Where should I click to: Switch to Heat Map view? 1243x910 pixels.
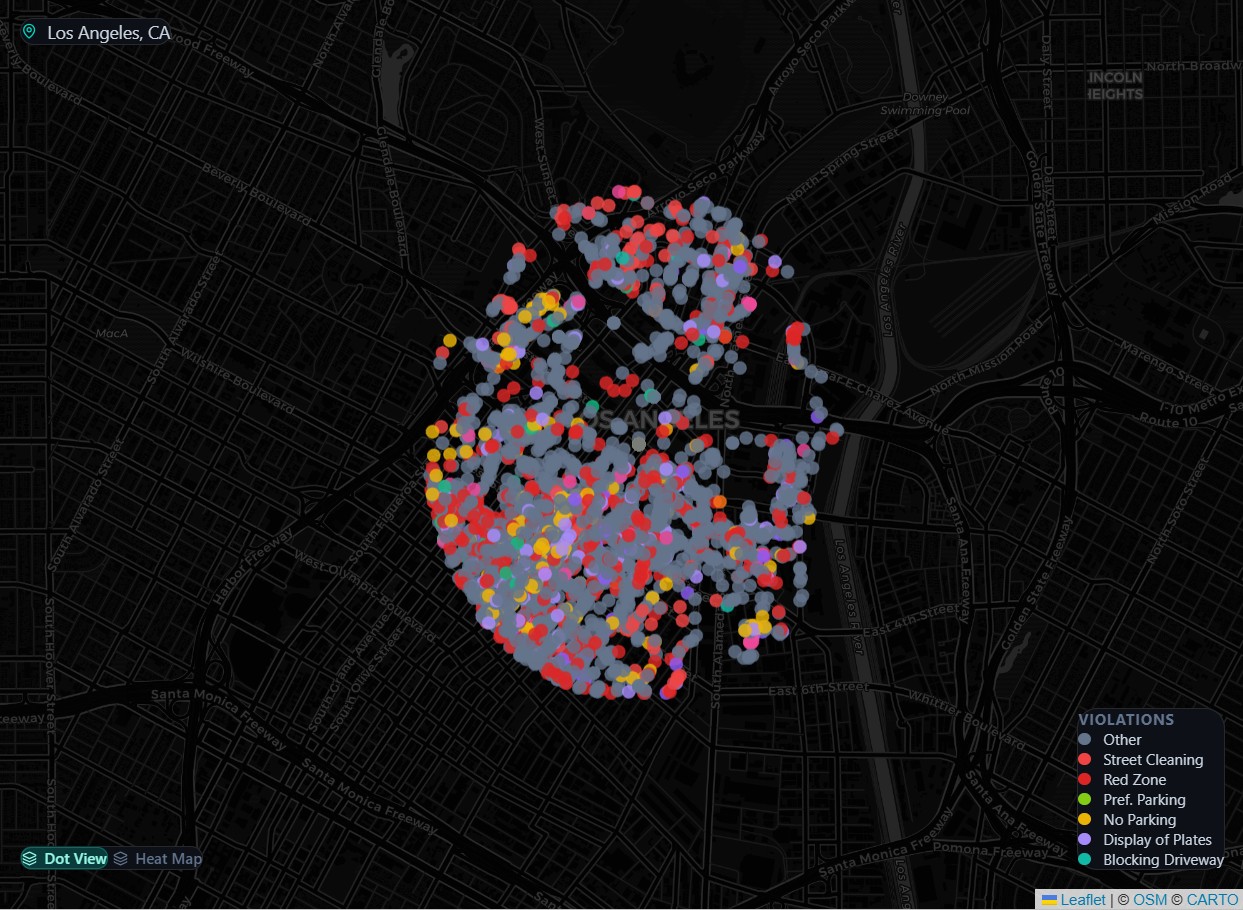tap(157, 858)
